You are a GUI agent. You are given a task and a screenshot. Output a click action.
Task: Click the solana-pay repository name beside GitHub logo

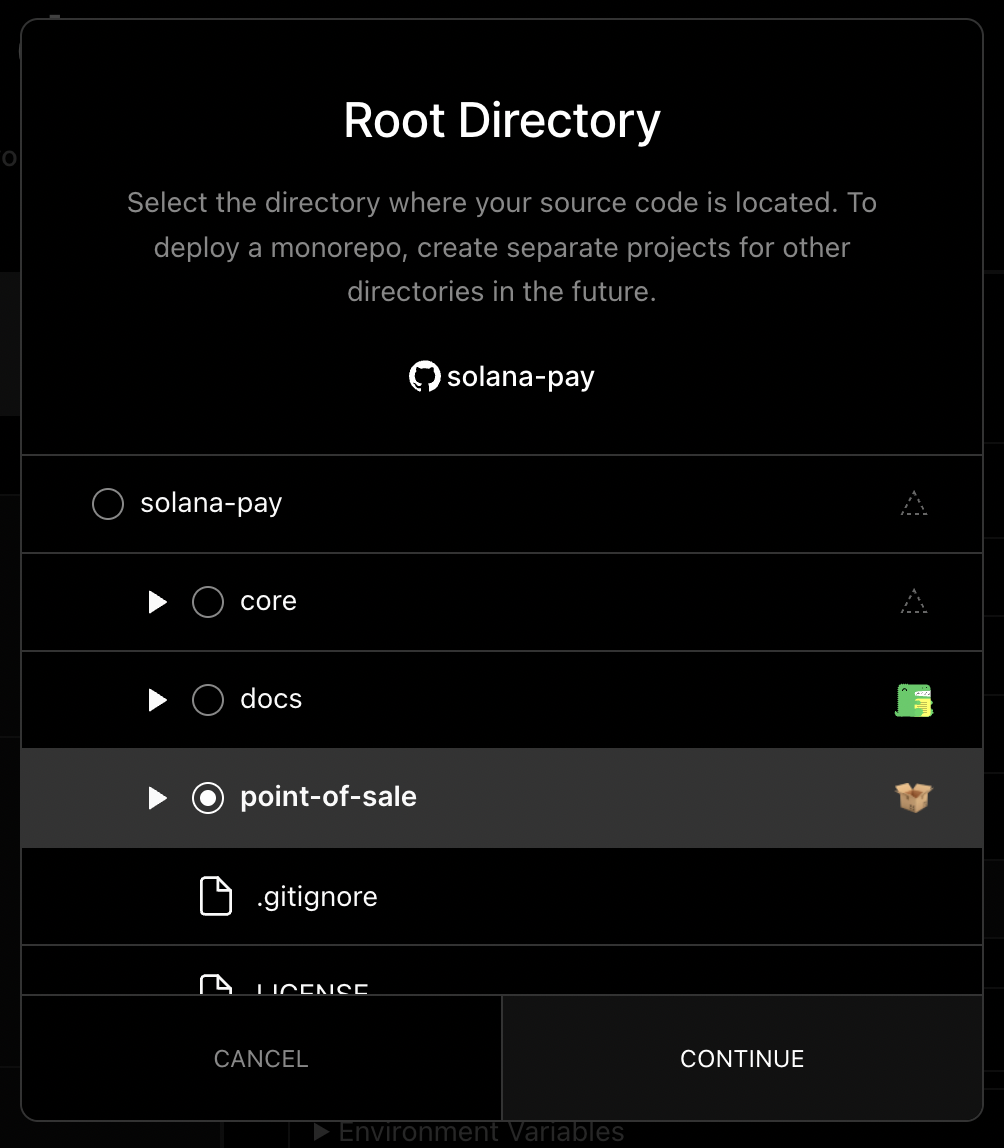[x=521, y=378]
